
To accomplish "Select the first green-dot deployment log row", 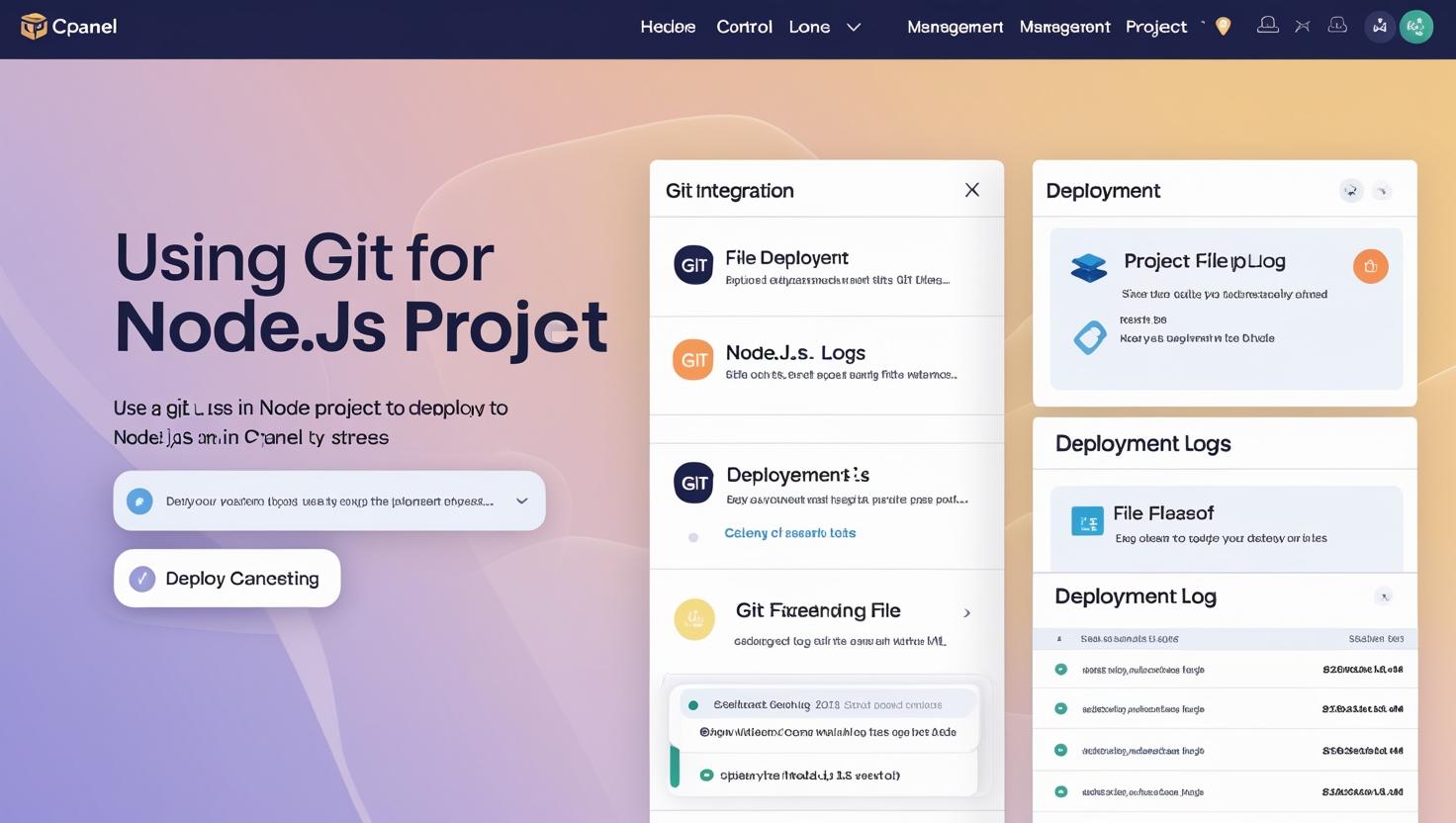I will tap(1225, 670).
